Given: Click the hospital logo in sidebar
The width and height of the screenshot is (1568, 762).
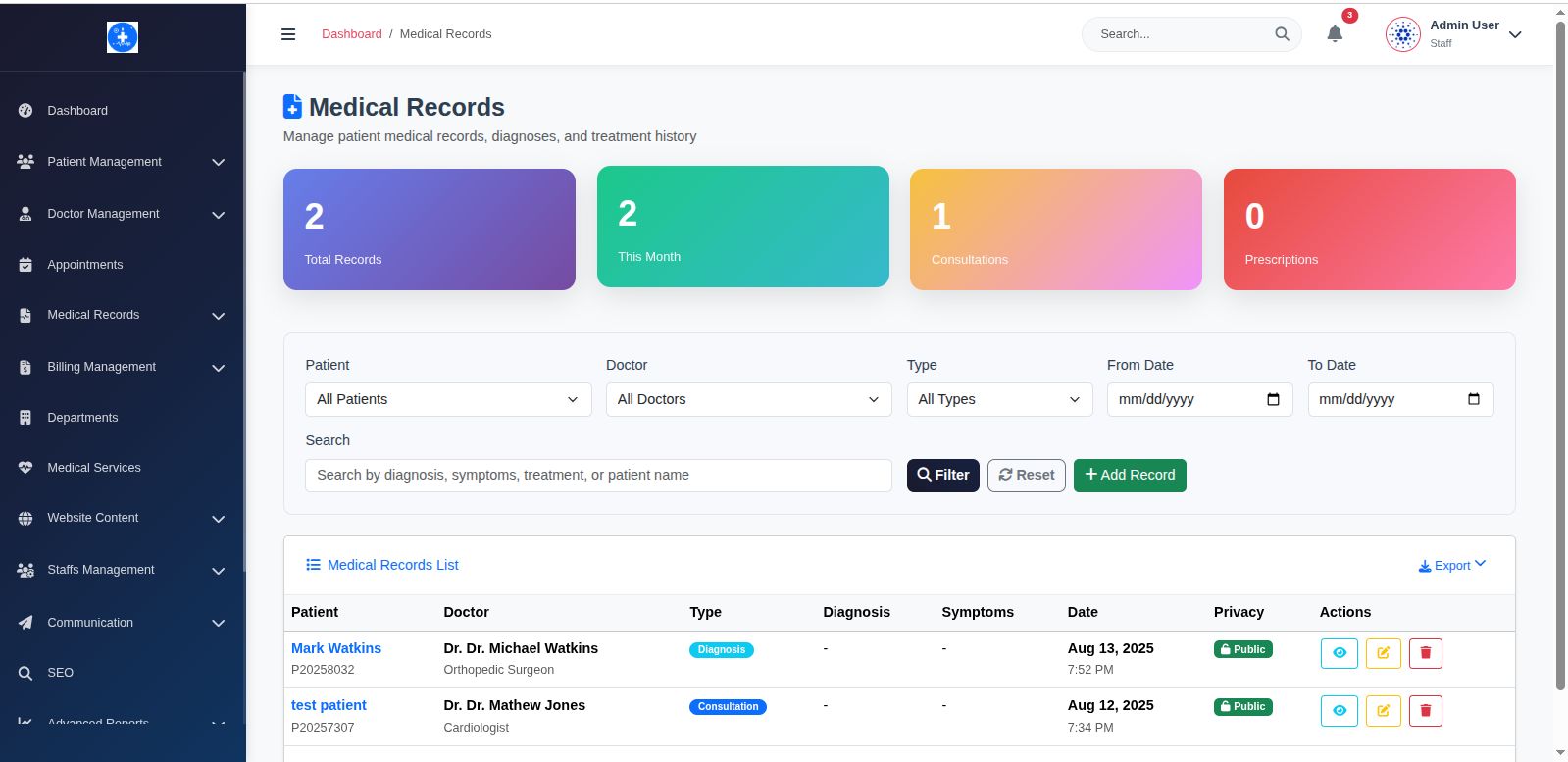Looking at the screenshot, I should pos(123,37).
